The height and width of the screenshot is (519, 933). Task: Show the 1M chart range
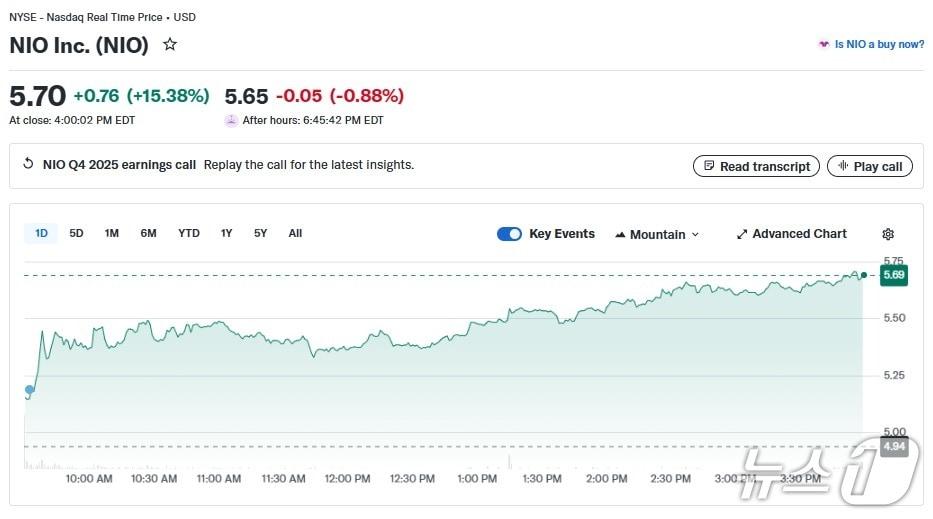click(x=112, y=233)
